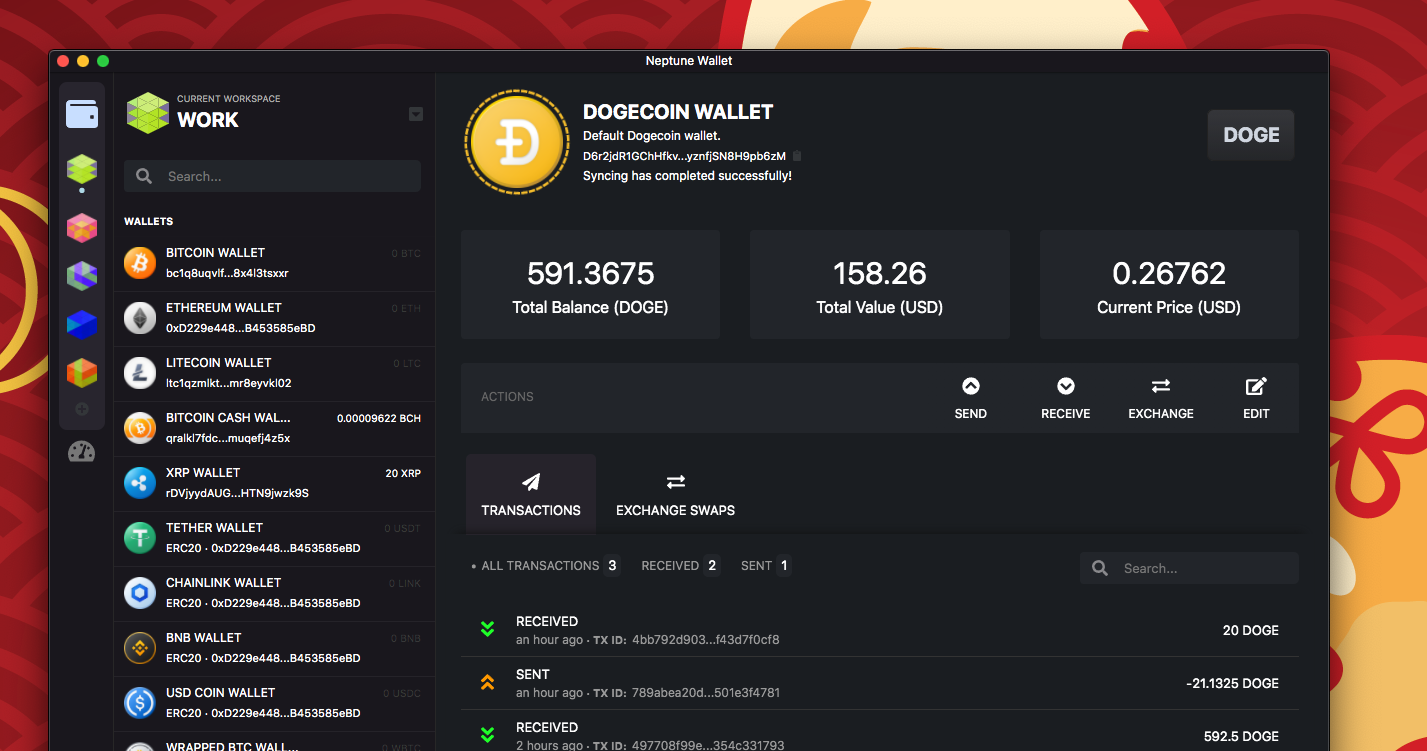Screen dimensions: 1427x751
Task: Click the Total Balance 591.3675 card
Action: point(590,285)
